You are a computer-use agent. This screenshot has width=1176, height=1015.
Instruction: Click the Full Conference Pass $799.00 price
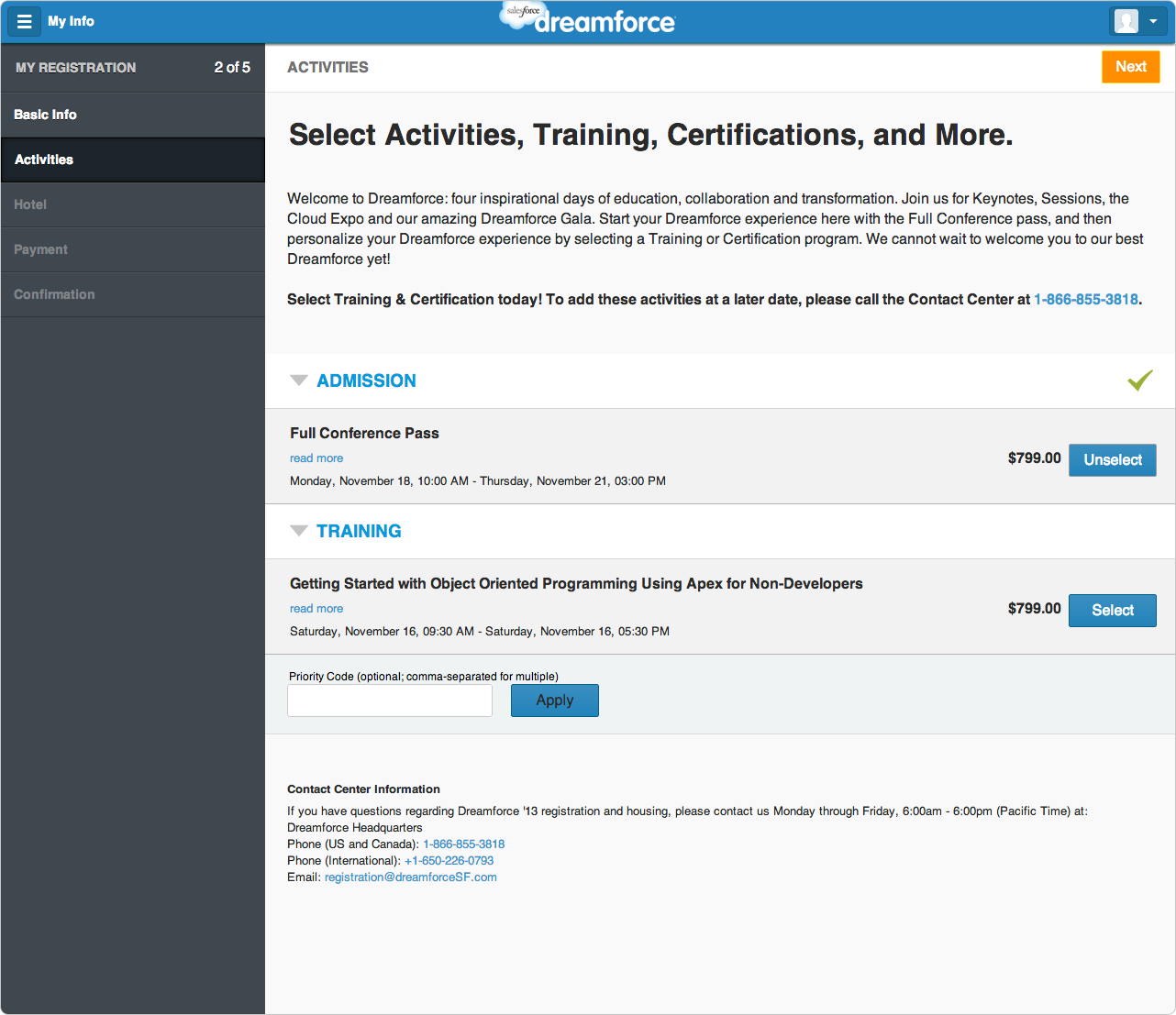[1034, 458]
